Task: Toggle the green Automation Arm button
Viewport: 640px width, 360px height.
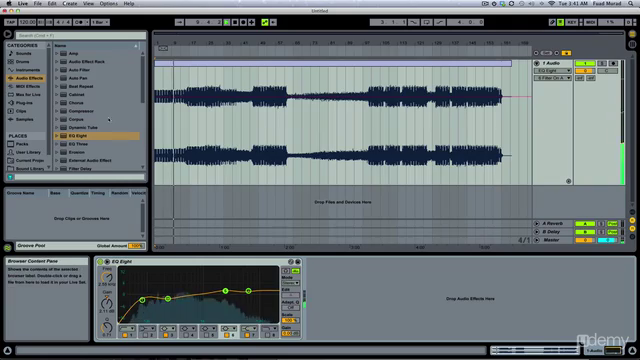Action: pos(265,22)
